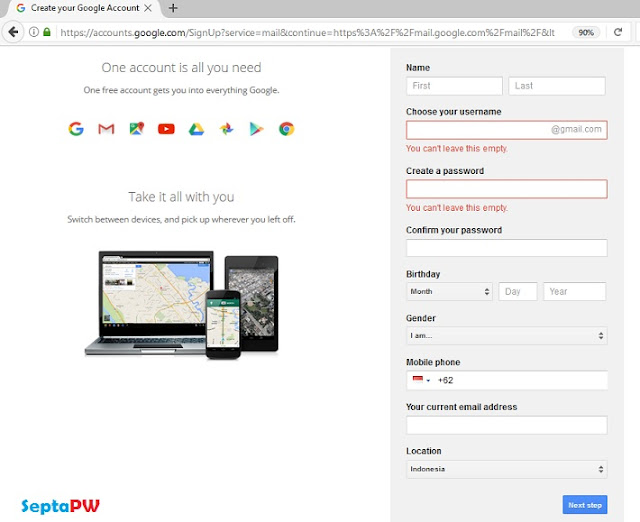Click the green secure padlock icon
640x522 pixels.
[x=47, y=32]
